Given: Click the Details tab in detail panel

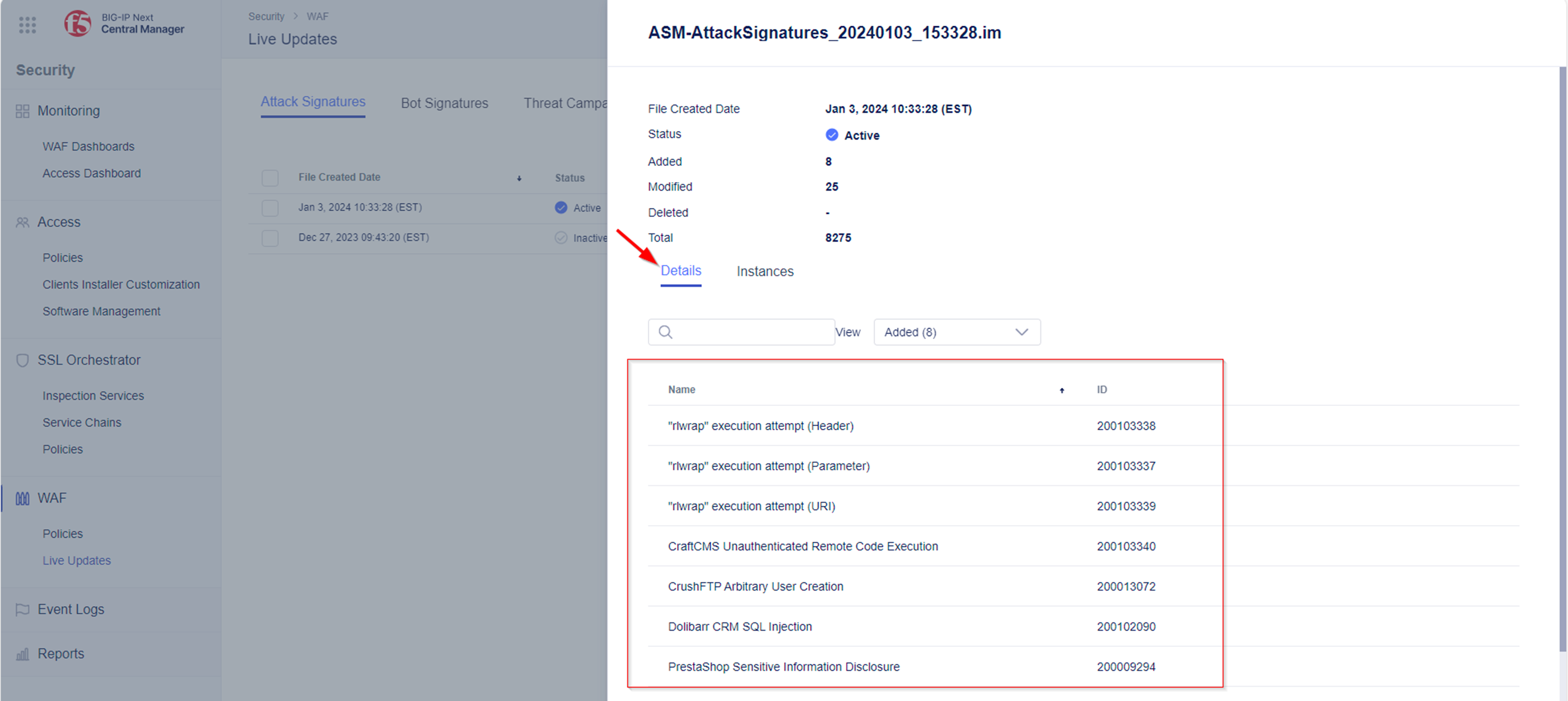Looking at the screenshot, I should (x=680, y=271).
